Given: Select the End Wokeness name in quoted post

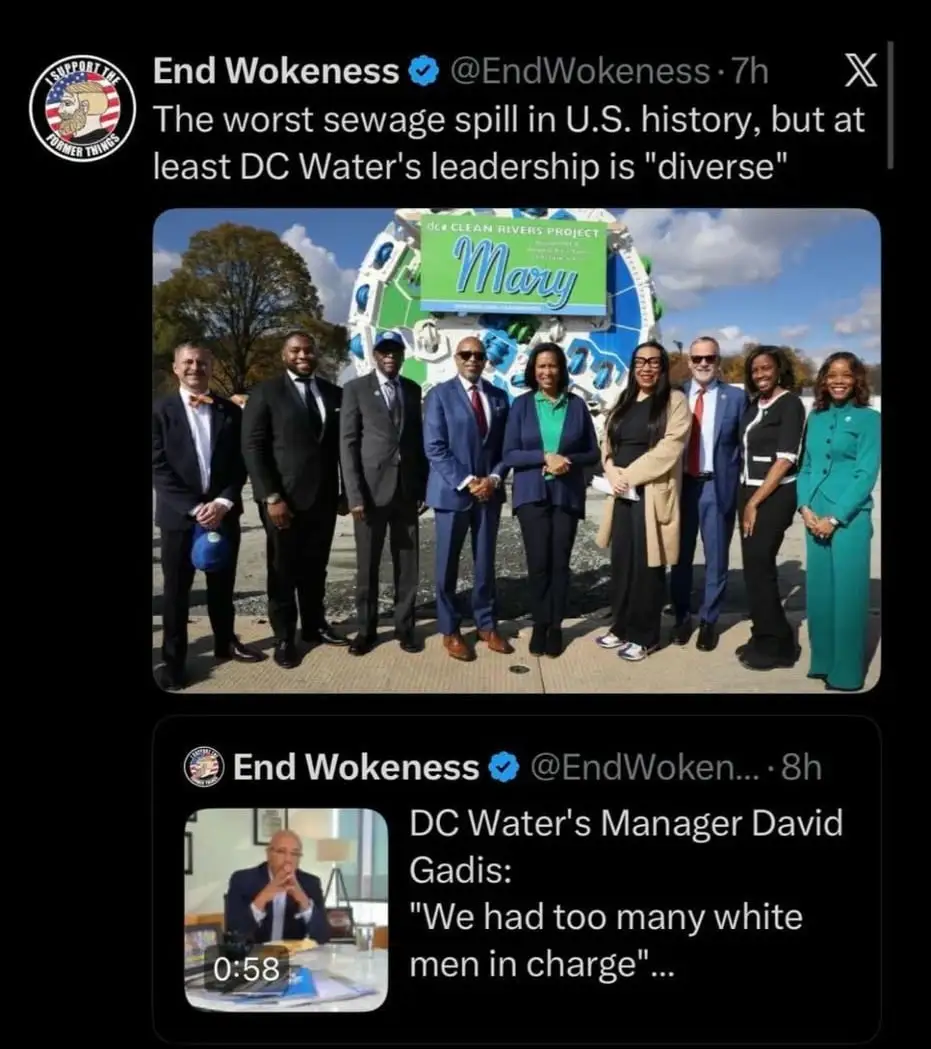Looking at the screenshot, I should [356, 767].
